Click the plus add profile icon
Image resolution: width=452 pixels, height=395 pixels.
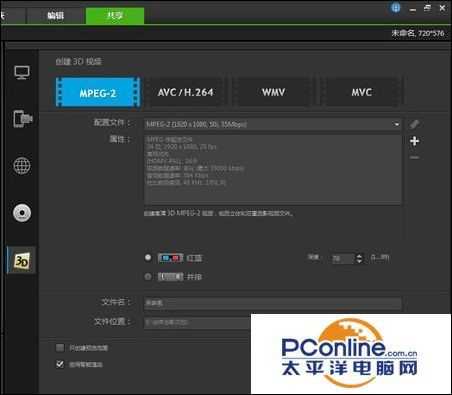coord(414,141)
